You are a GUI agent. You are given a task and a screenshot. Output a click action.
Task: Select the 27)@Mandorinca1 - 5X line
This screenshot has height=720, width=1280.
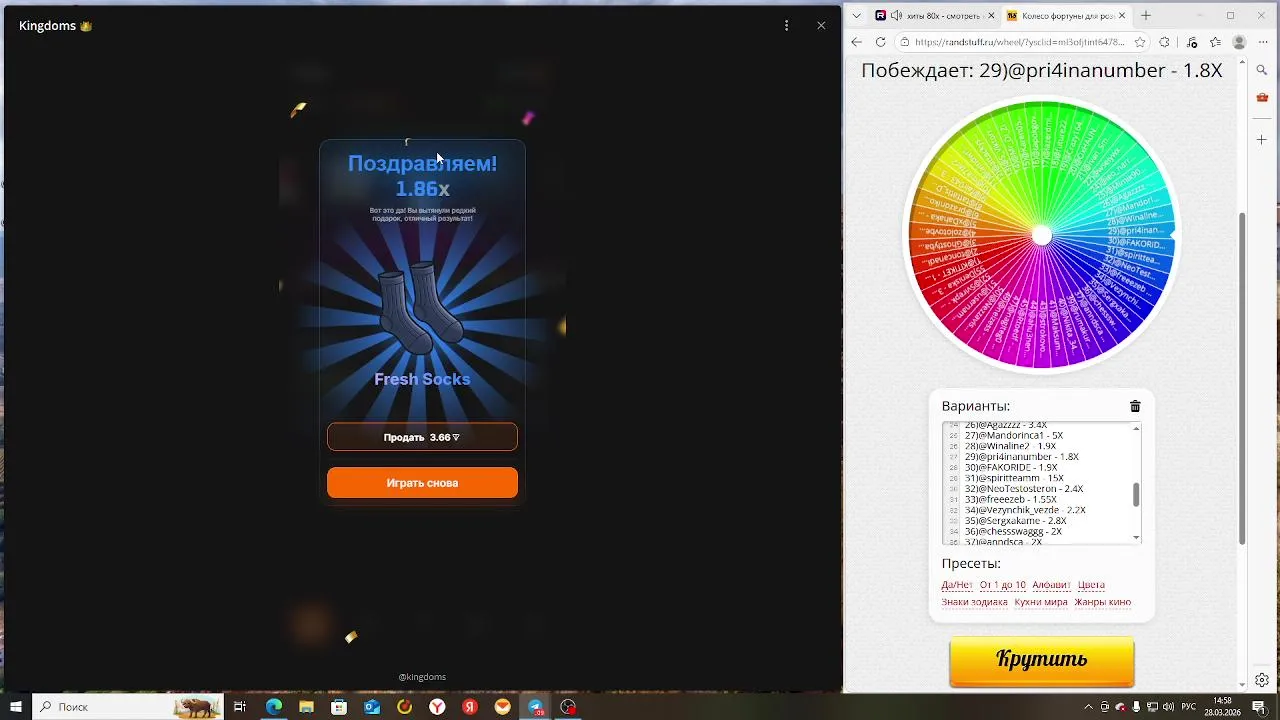pos(1014,436)
